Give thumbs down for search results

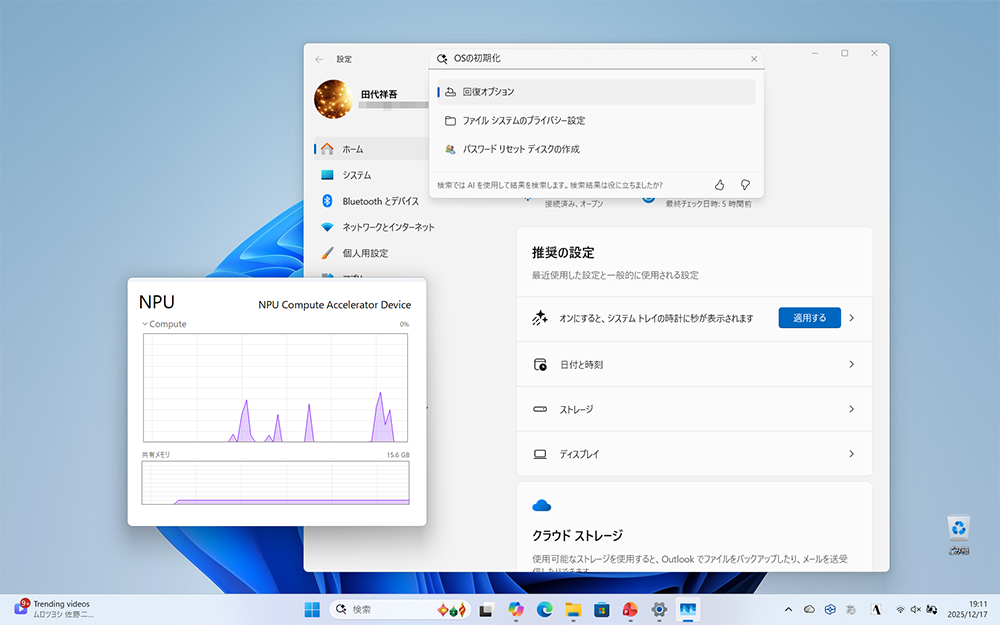coord(745,185)
